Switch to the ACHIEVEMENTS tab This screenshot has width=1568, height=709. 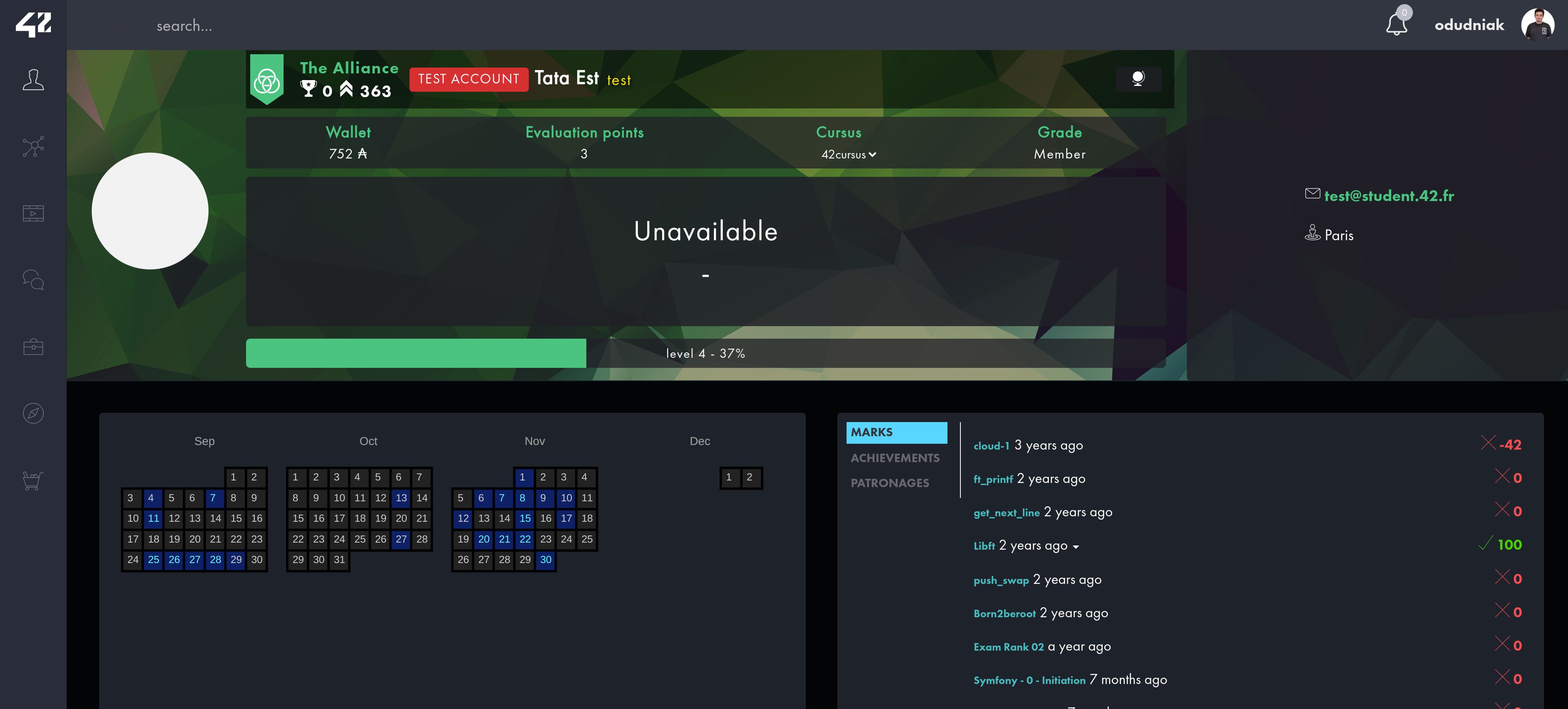click(x=894, y=457)
